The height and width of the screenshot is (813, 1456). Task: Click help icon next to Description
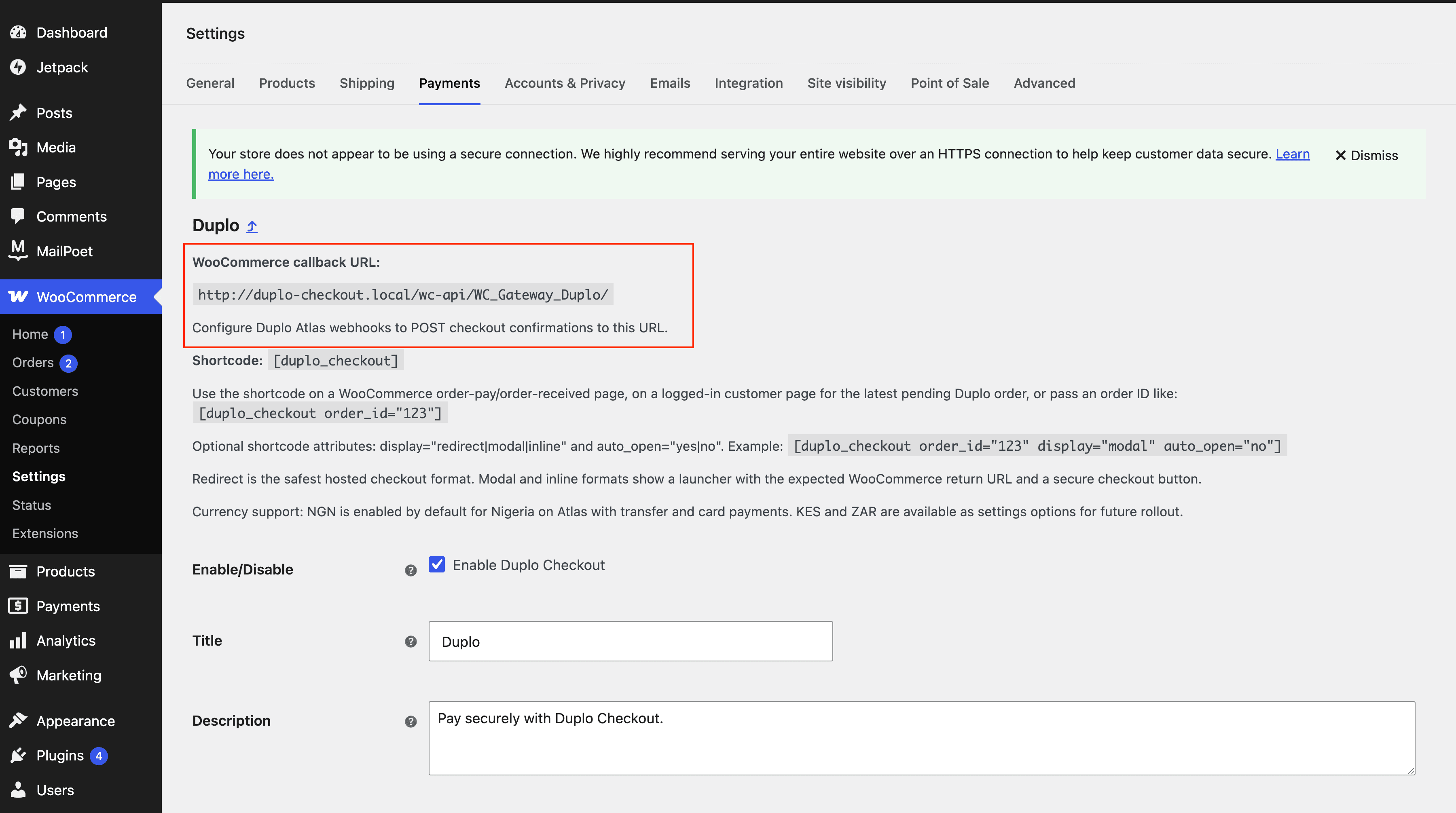coord(411,722)
